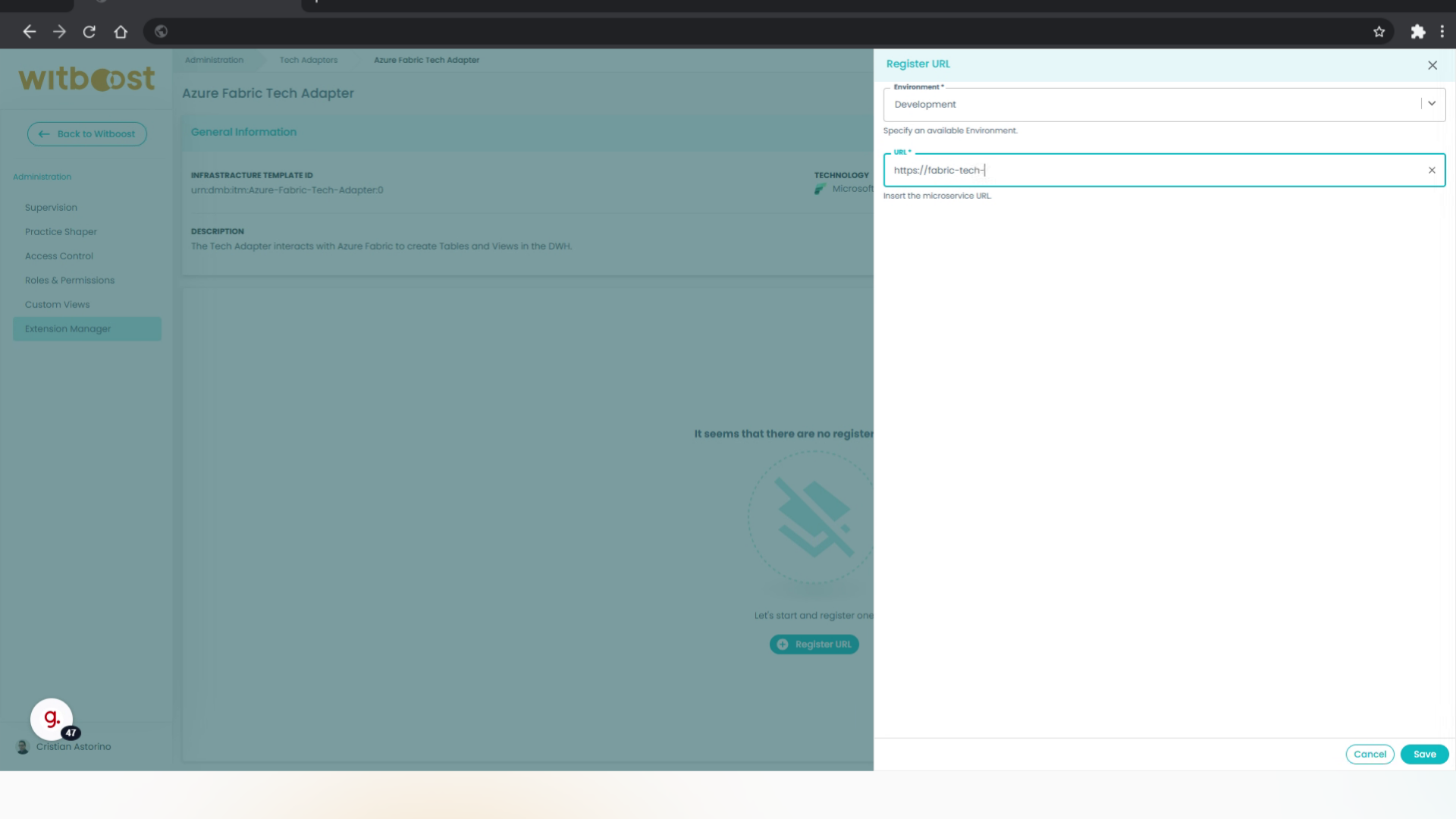
Task: Open the browser three-dot menu
Action: coord(1442,32)
